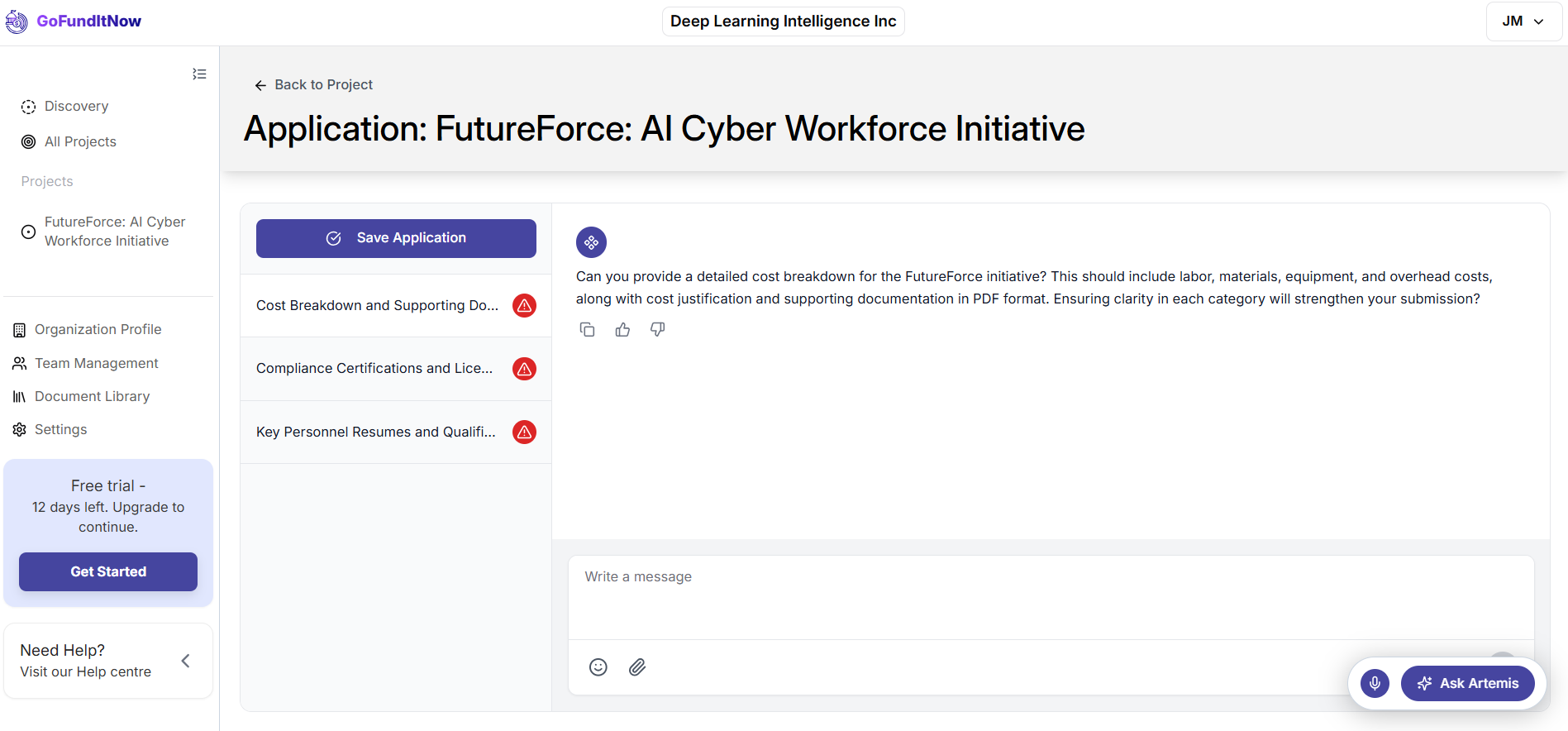Click Back to Project link

pos(314,85)
